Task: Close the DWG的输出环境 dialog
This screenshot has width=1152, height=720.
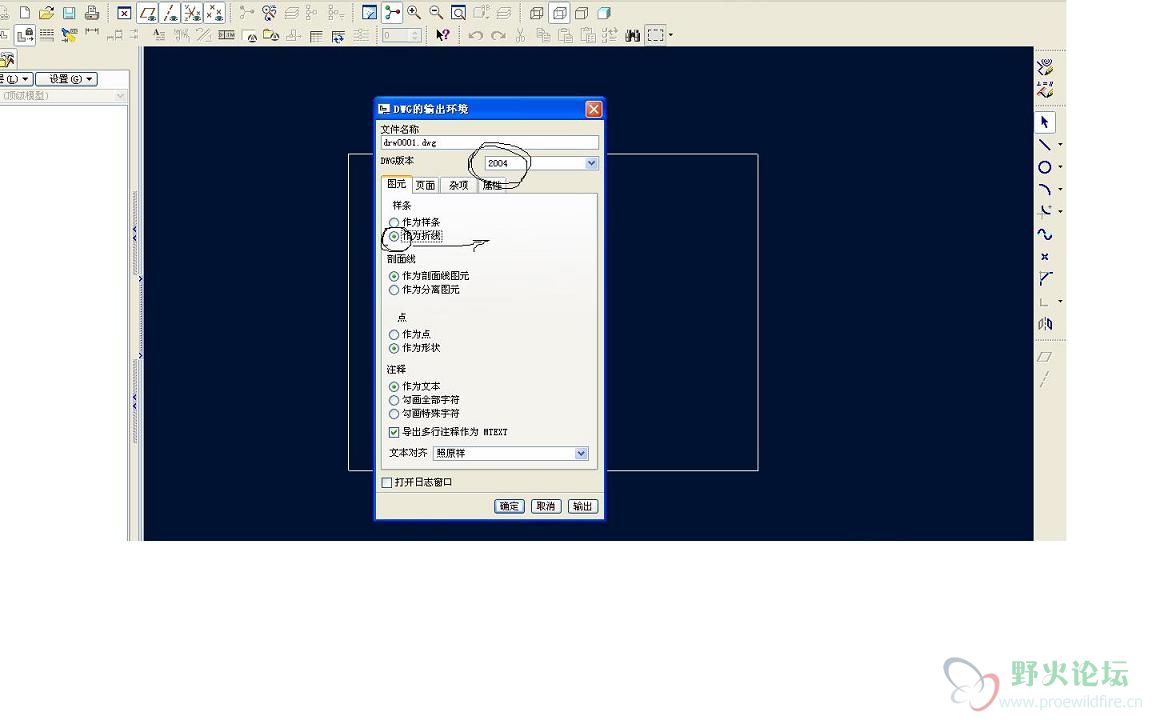Action: coord(594,109)
